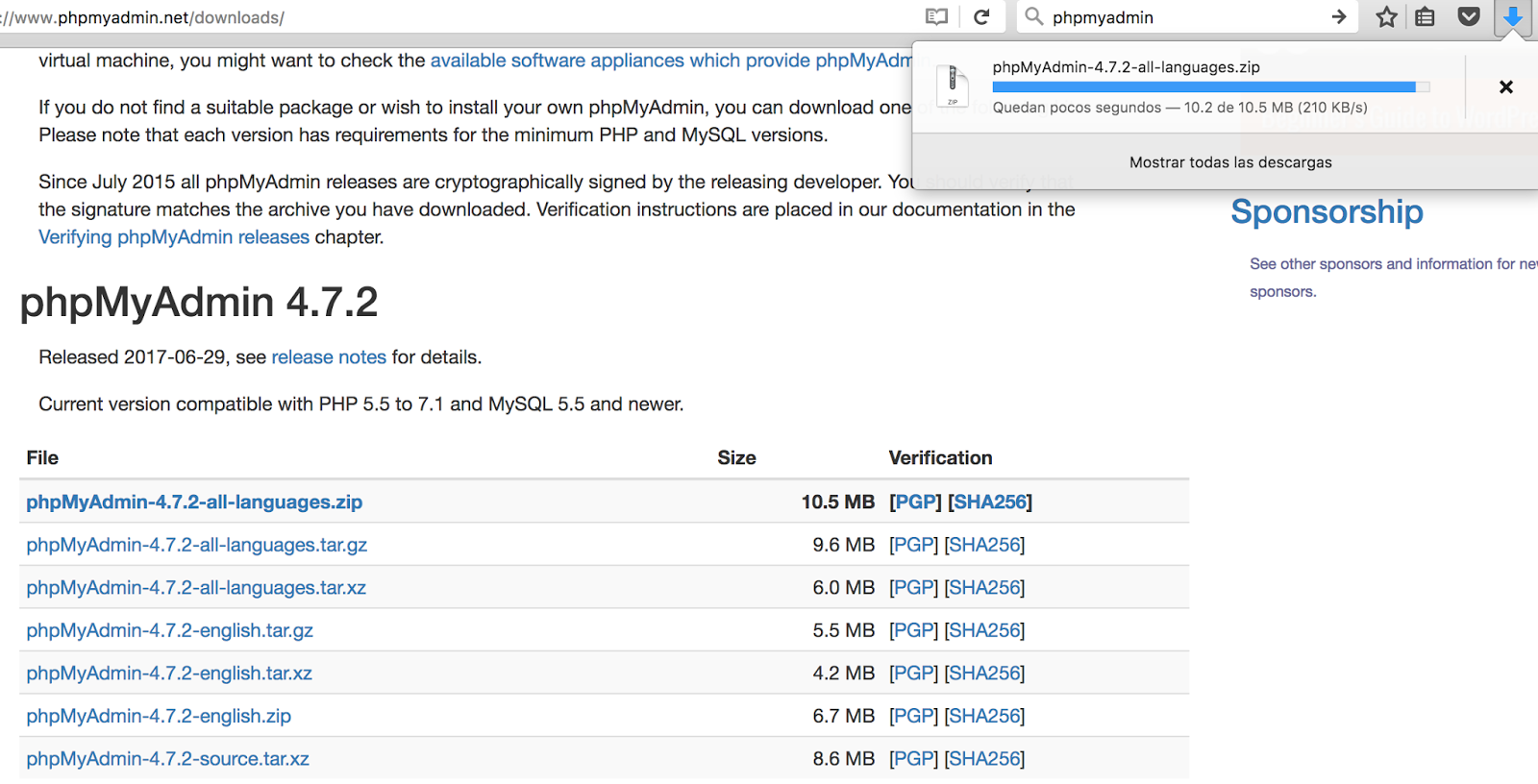
Task: Open SHA256 for english.zip
Action: tap(985, 716)
